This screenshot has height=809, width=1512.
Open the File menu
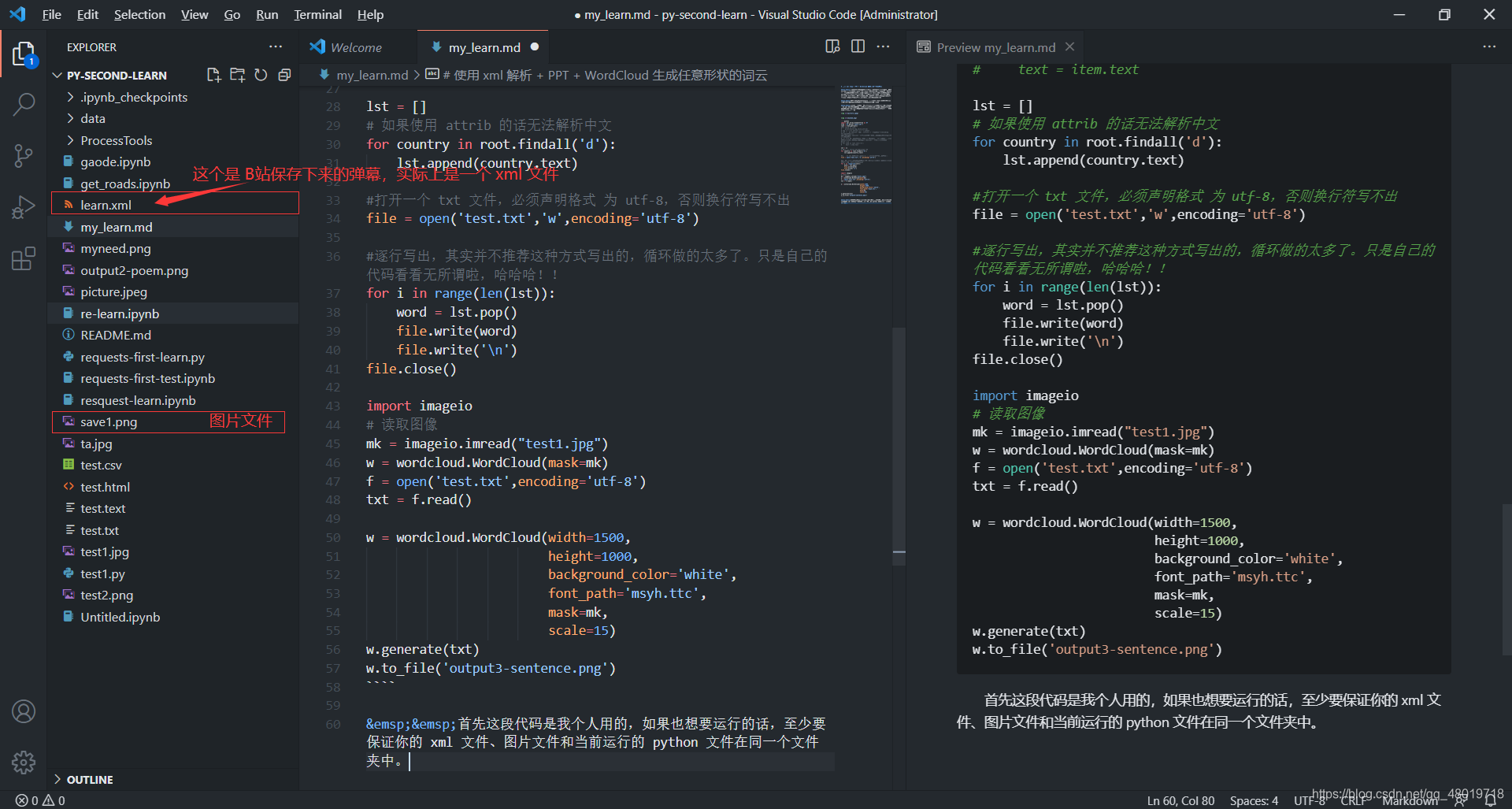51,14
